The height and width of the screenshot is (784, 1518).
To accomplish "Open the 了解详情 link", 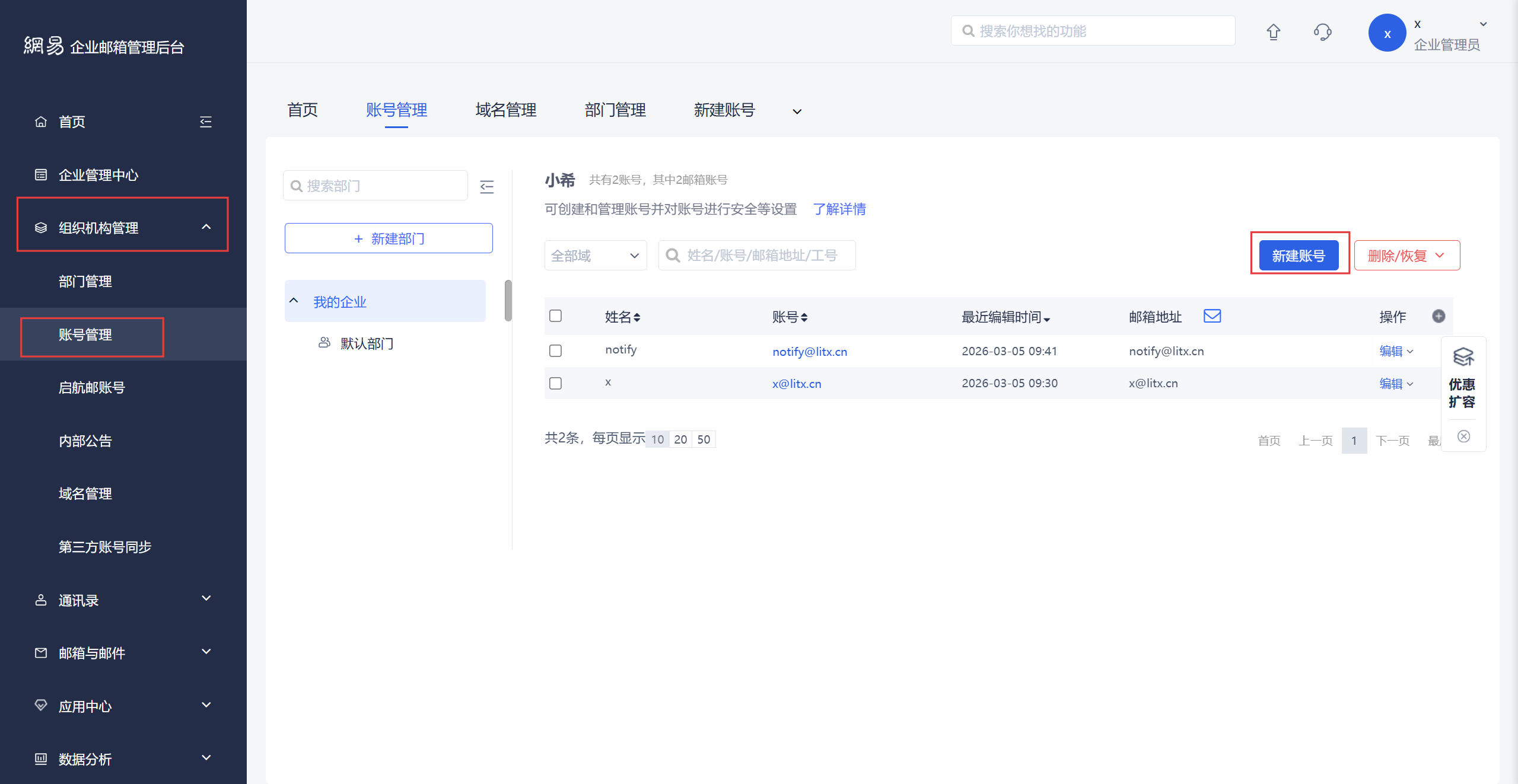I will point(839,209).
